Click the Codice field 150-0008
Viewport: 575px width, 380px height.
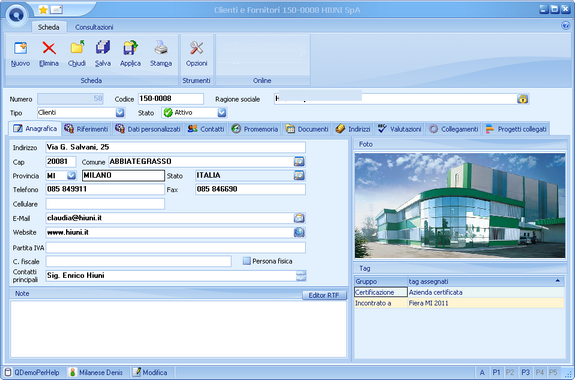coord(171,99)
